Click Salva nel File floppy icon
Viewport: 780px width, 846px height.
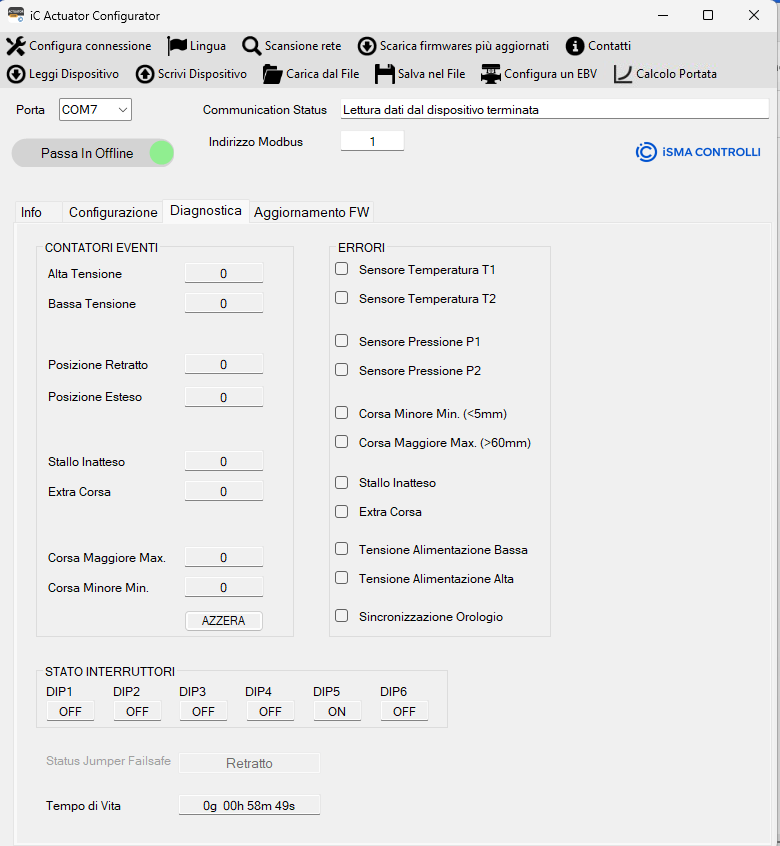(385, 74)
